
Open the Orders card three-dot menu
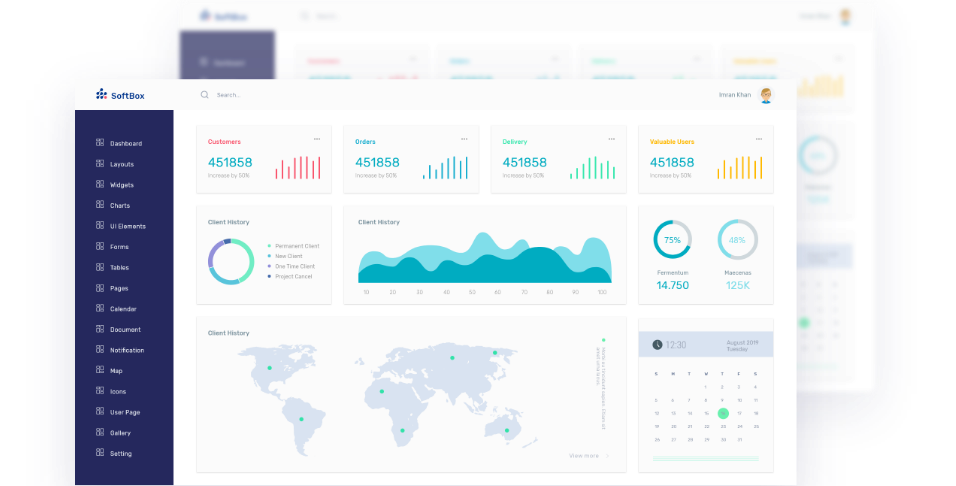[x=464, y=139]
